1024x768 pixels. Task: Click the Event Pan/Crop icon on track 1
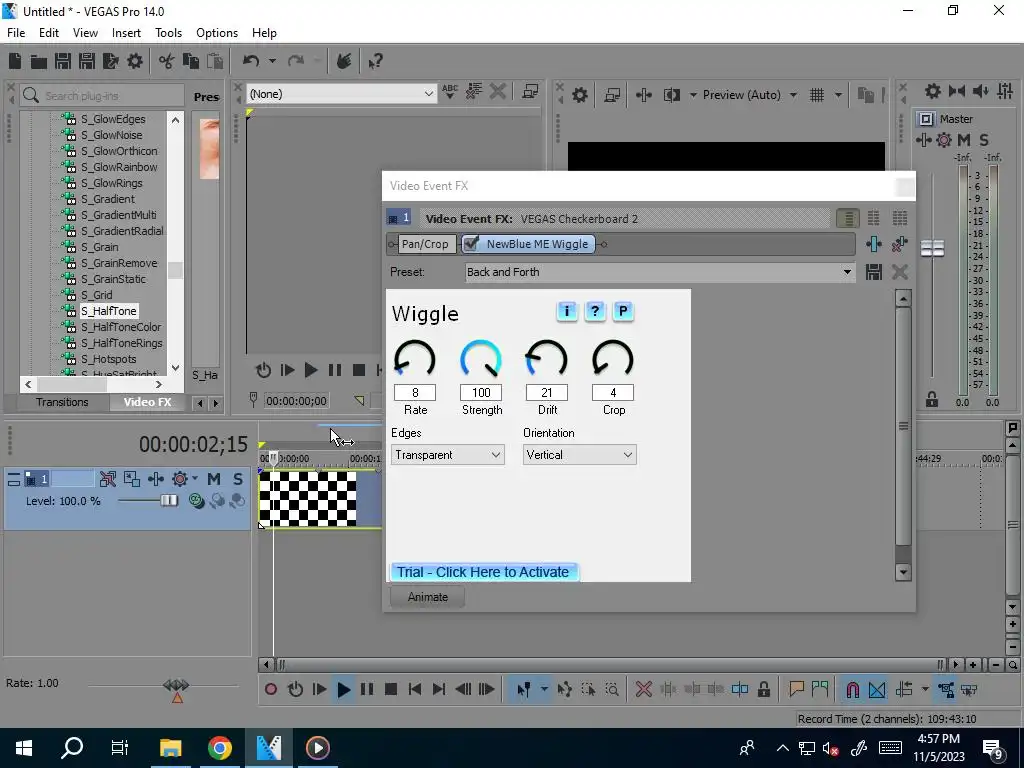pos(132,479)
